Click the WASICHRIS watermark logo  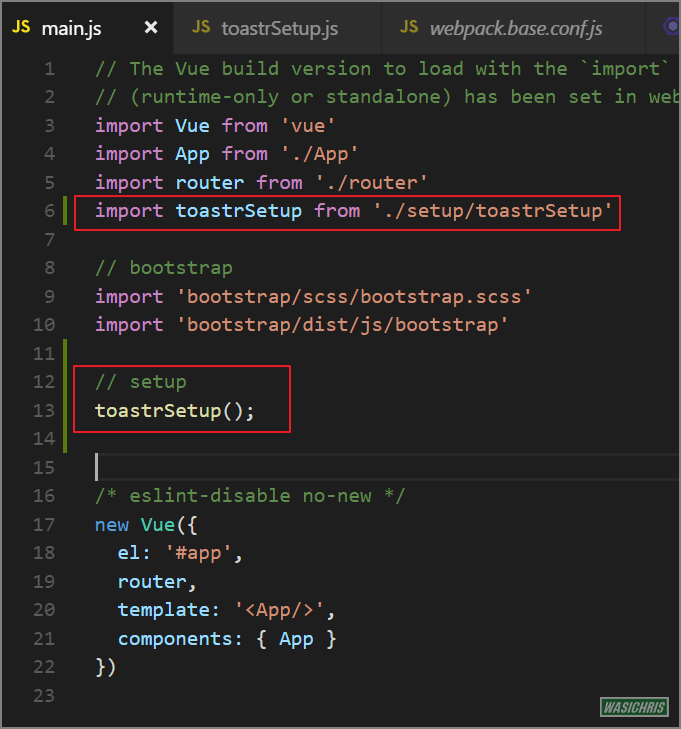634,708
